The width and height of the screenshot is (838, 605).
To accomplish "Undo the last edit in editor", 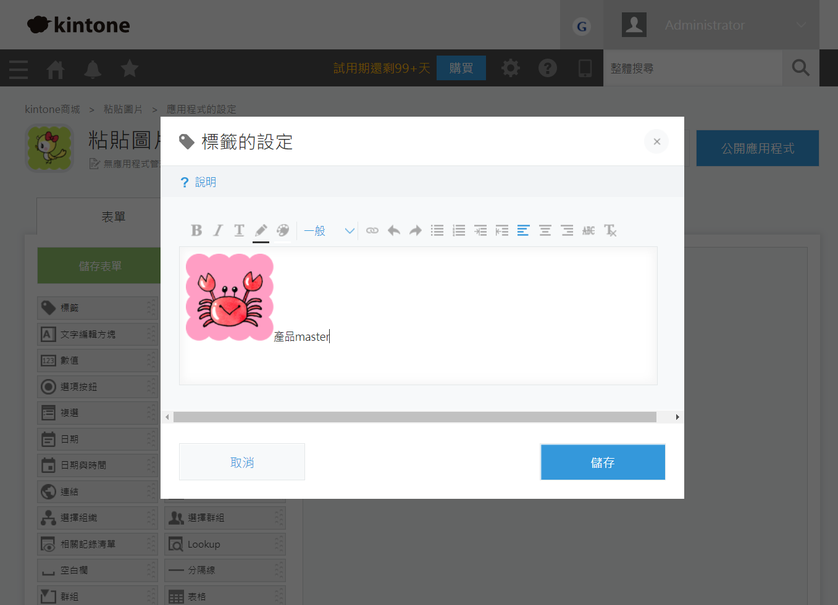I will [x=394, y=231].
